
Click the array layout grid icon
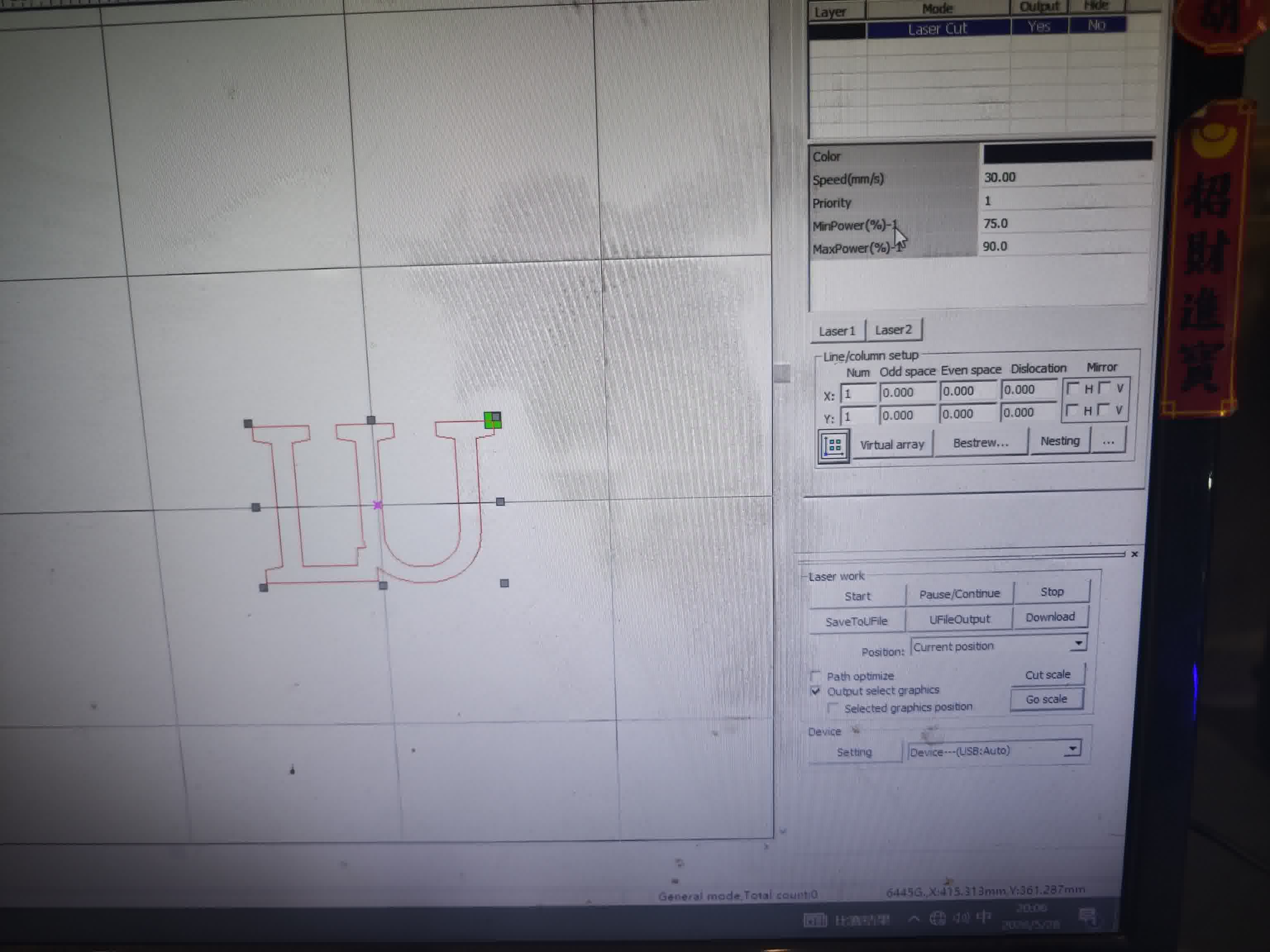(x=833, y=446)
